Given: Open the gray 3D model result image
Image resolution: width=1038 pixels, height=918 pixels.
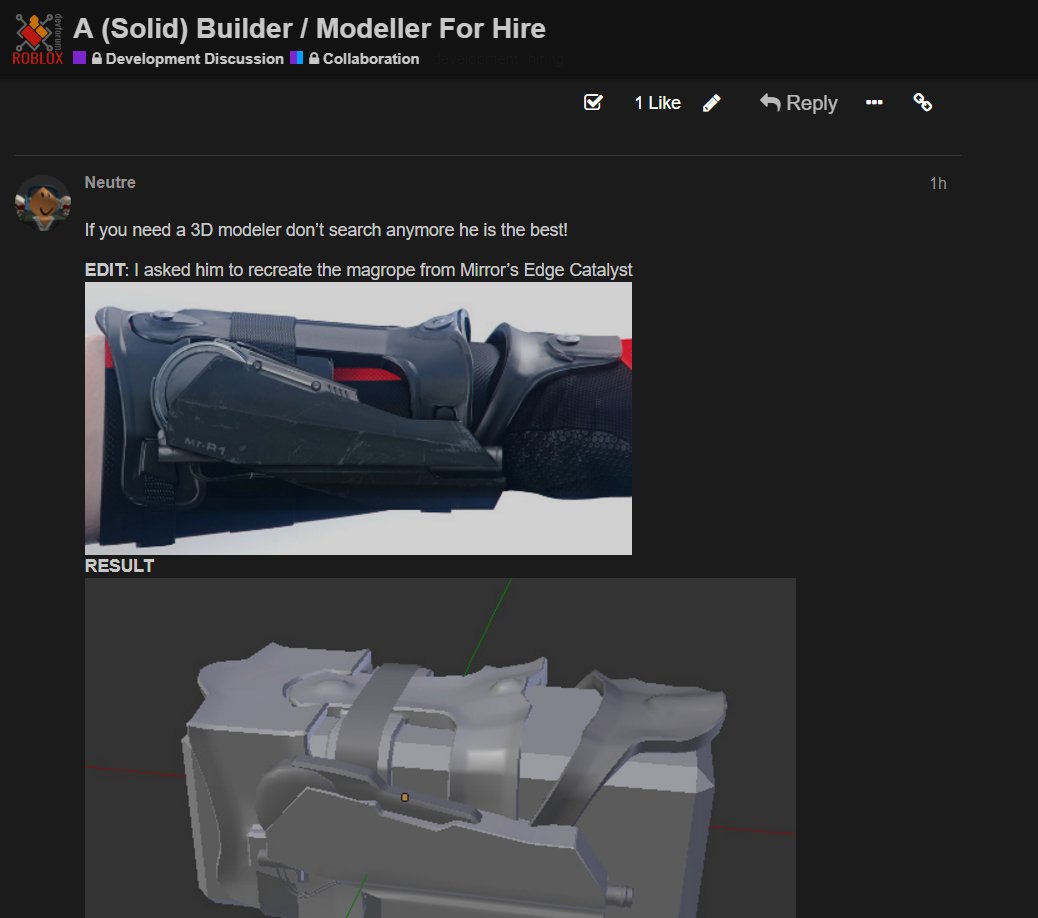Looking at the screenshot, I should coord(440,748).
